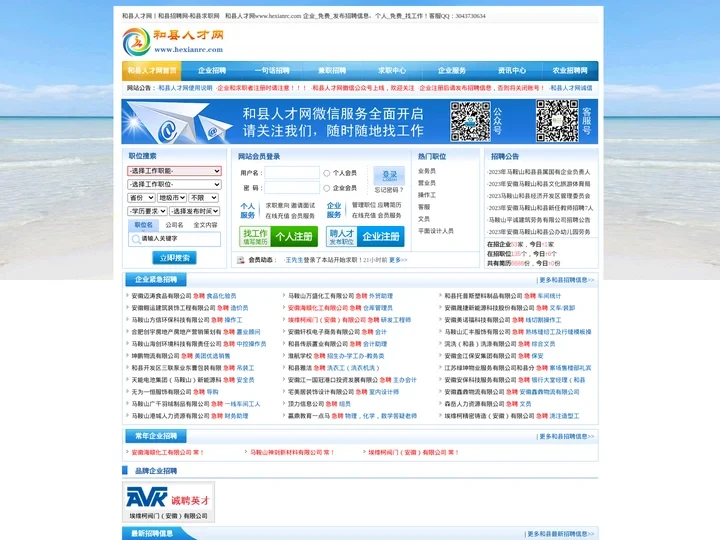Open 更多和县招聘信息>> beside 常年企业招聘

point(566,437)
